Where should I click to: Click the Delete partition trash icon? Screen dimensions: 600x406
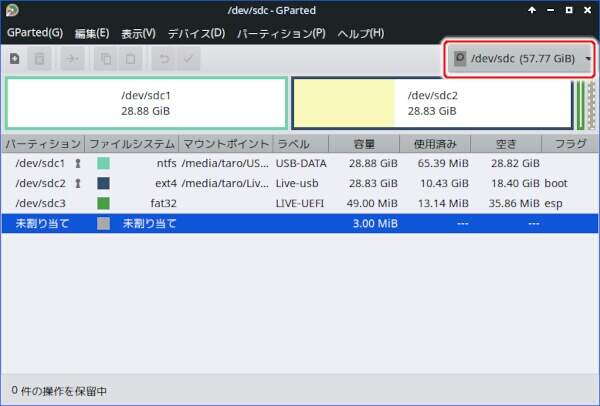pos(40,60)
